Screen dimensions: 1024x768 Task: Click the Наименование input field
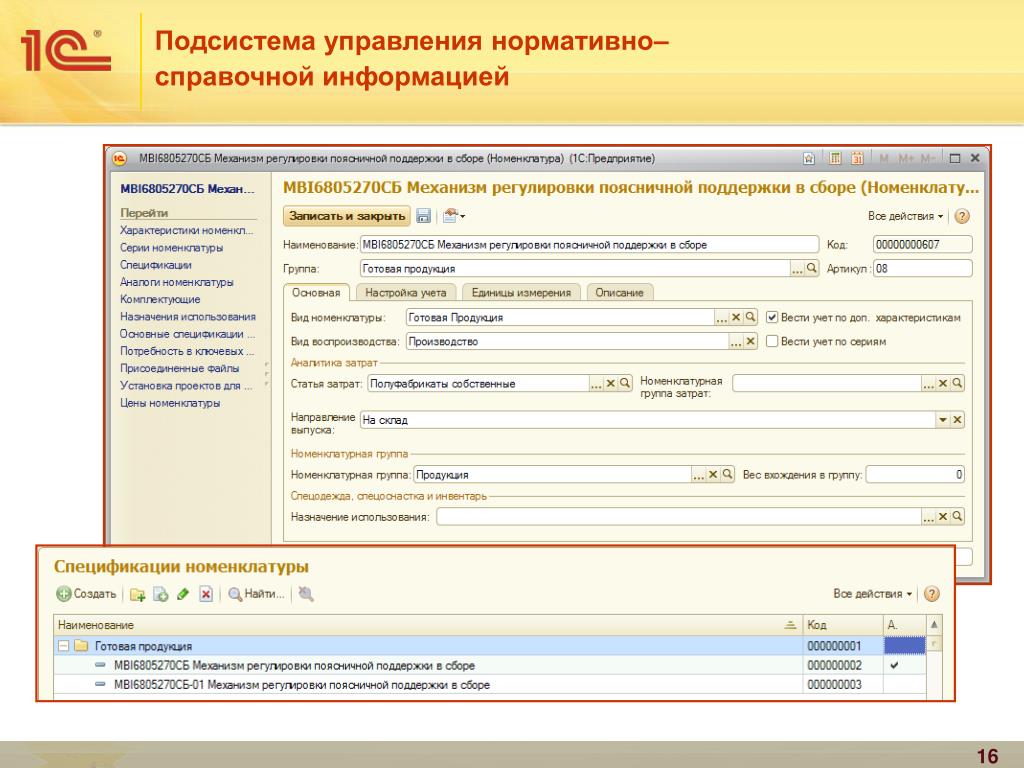(589, 245)
